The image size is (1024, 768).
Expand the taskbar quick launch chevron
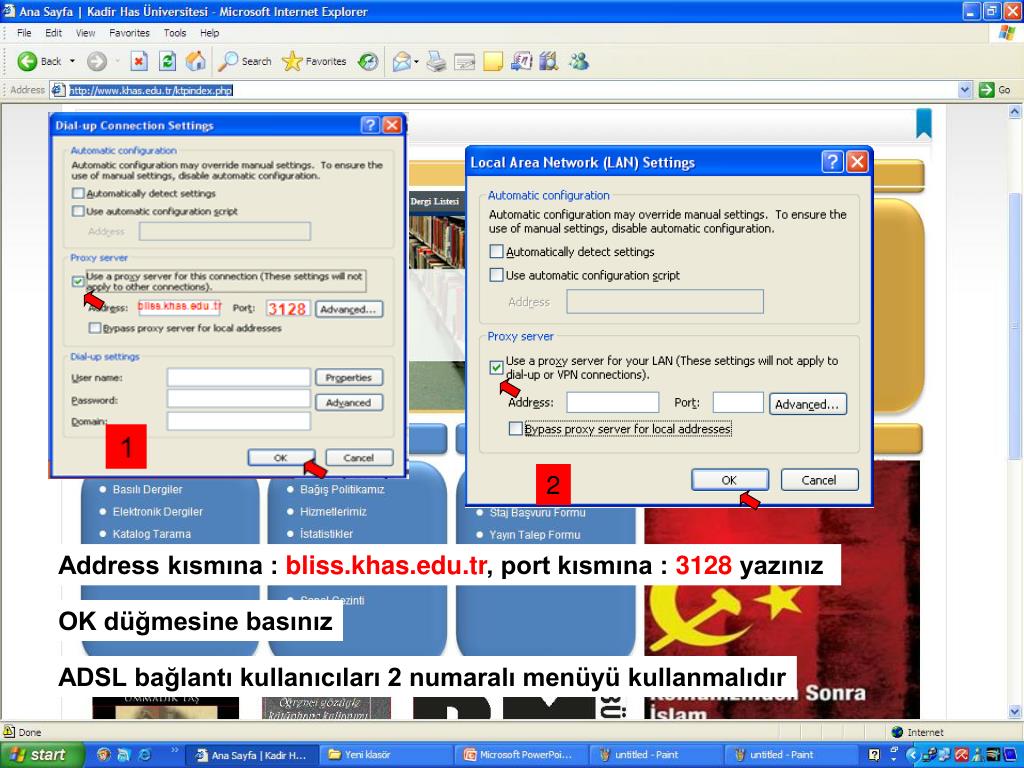coord(174,750)
